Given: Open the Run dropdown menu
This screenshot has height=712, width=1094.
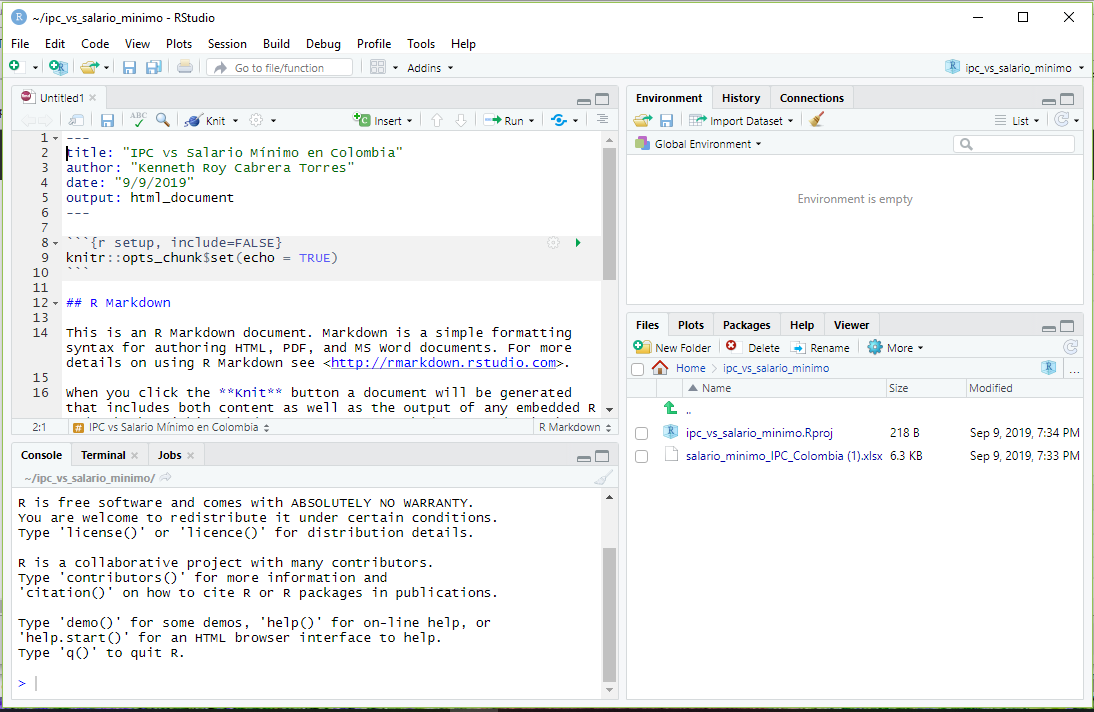Looking at the screenshot, I should (532, 121).
